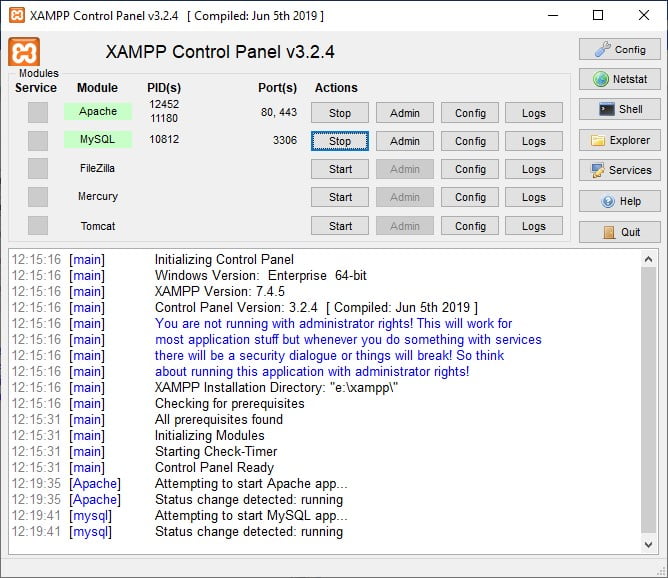Viewport: 668px width, 578px height.
Task: Click the XAMPP logo in the panel header
Action: point(24,52)
